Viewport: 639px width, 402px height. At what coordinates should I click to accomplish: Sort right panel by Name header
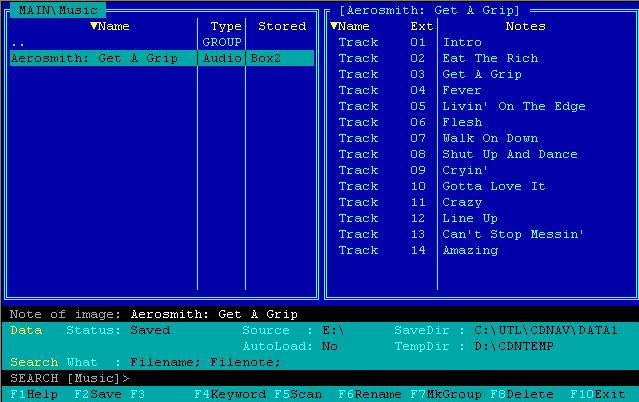(350, 27)
